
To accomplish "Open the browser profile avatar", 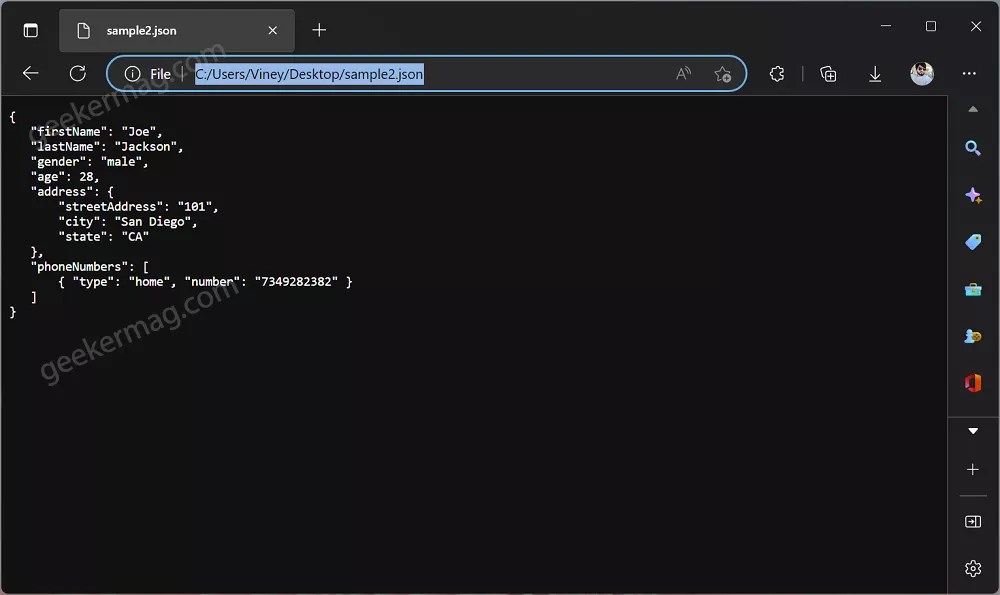I will [921, 73].
